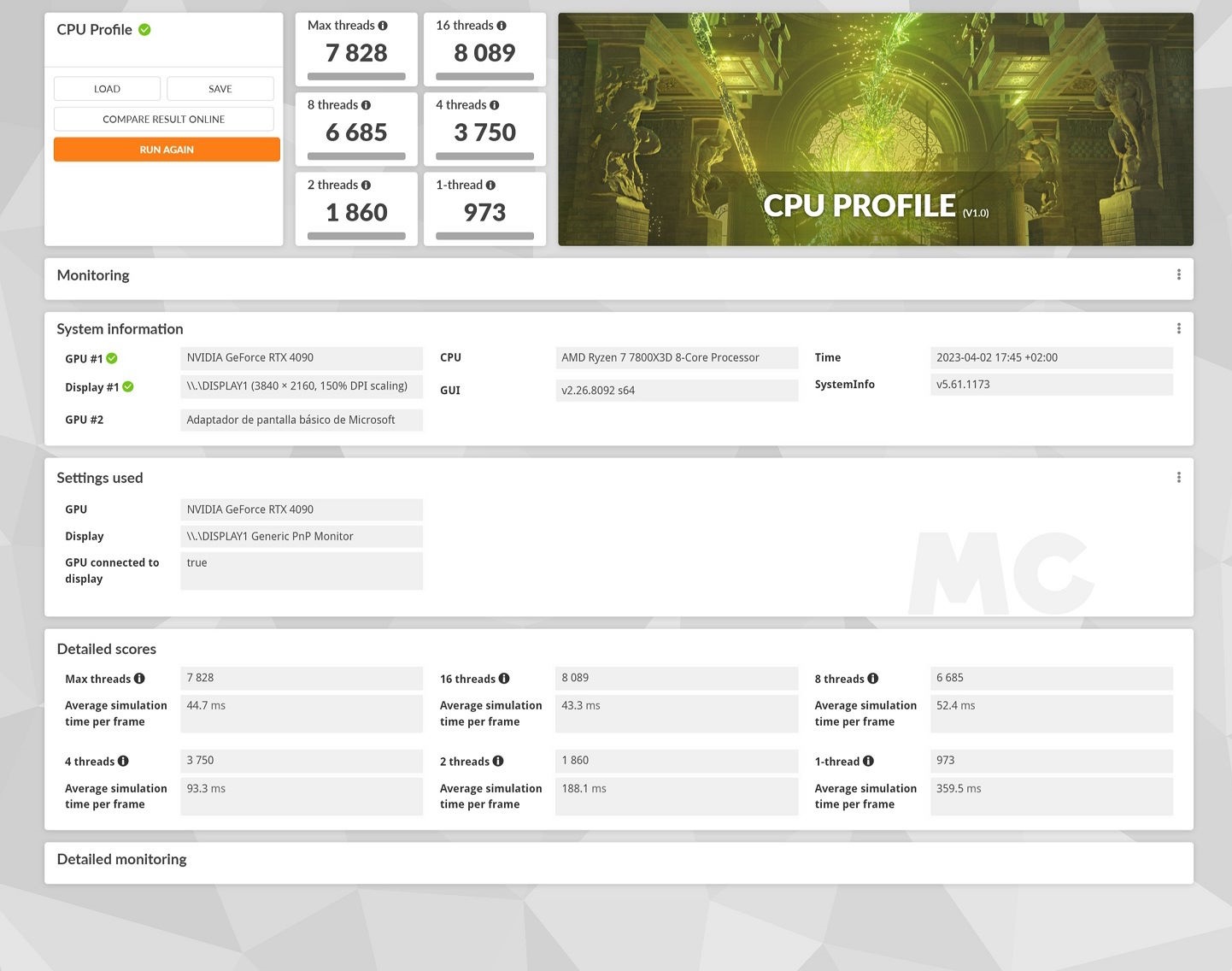Click green check icon beside GPU #1
This screenshot has width=1232, height=971.
point(112,359)
